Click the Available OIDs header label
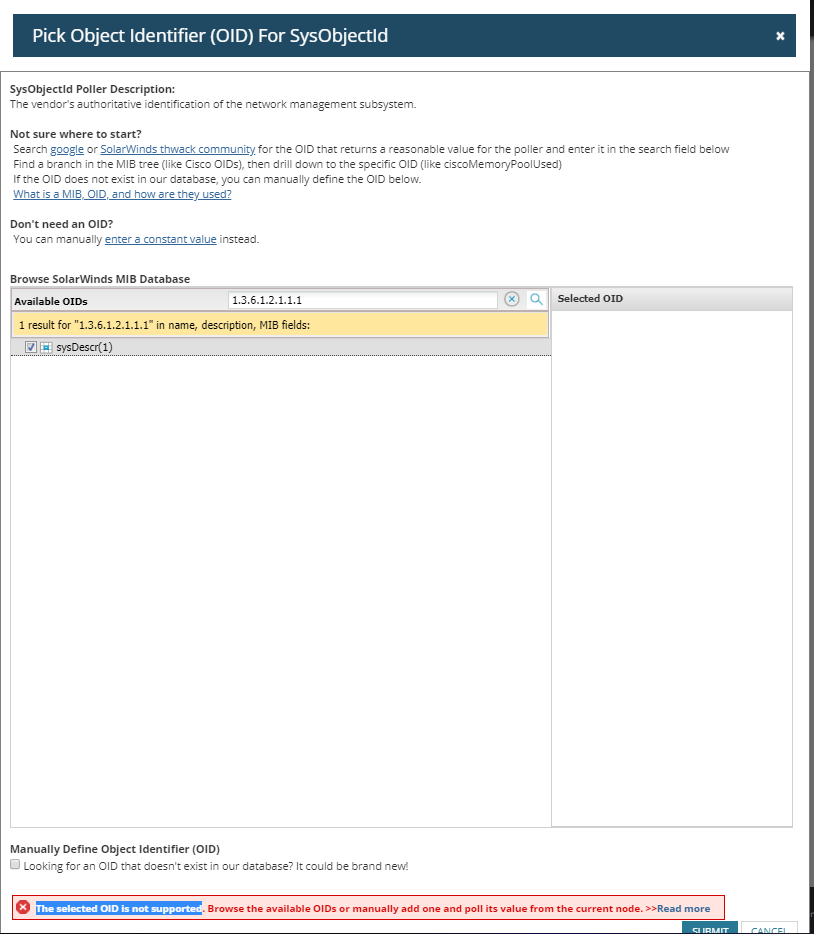The image size is (814, 934). (51, 301)
